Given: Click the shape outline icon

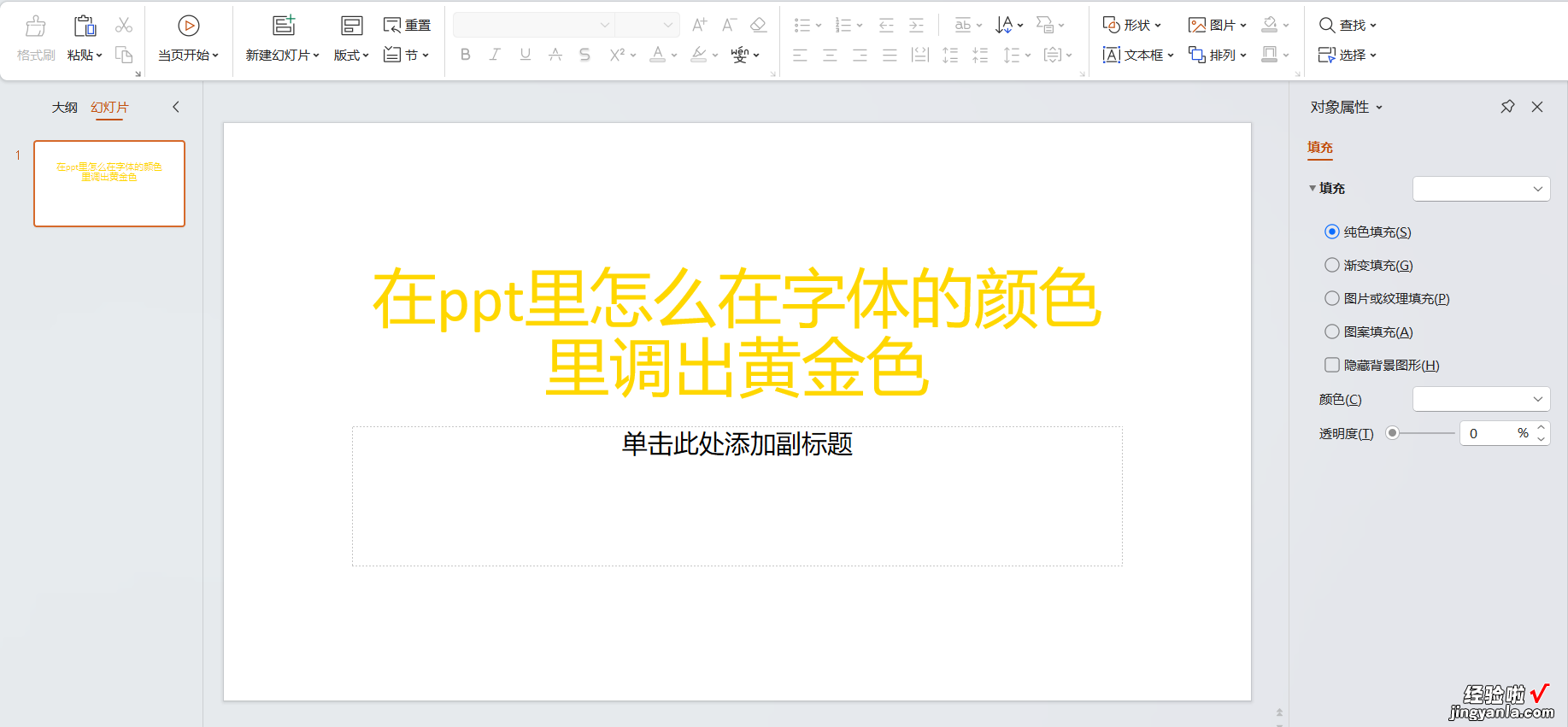Looking at the screenshot, I should (x=1270, y=55).
